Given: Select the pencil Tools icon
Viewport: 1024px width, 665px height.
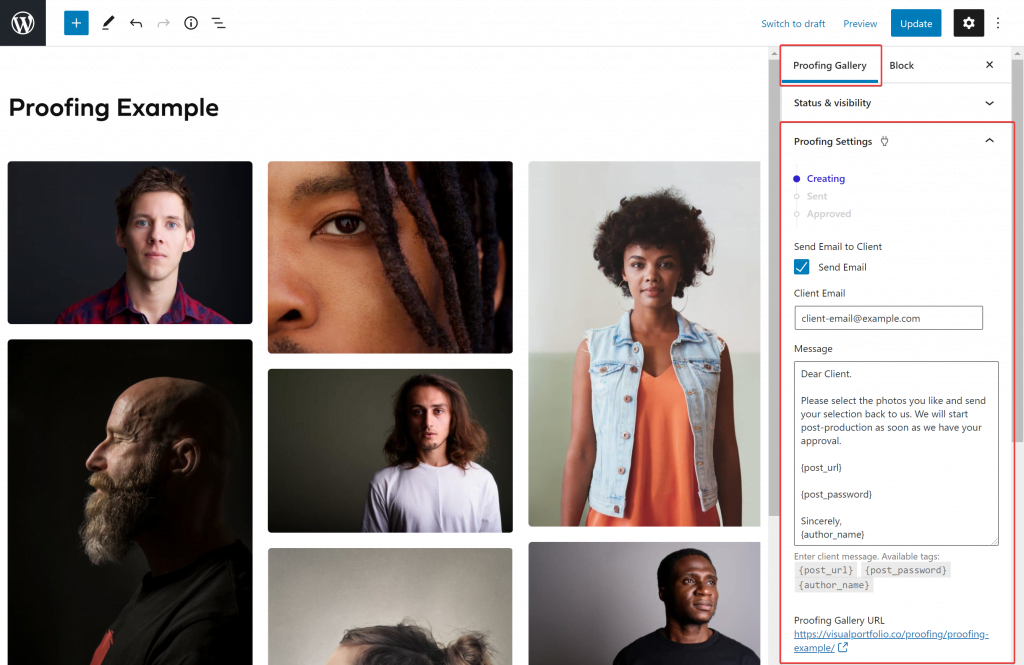Looking at the screenshot, I should 108,23.
